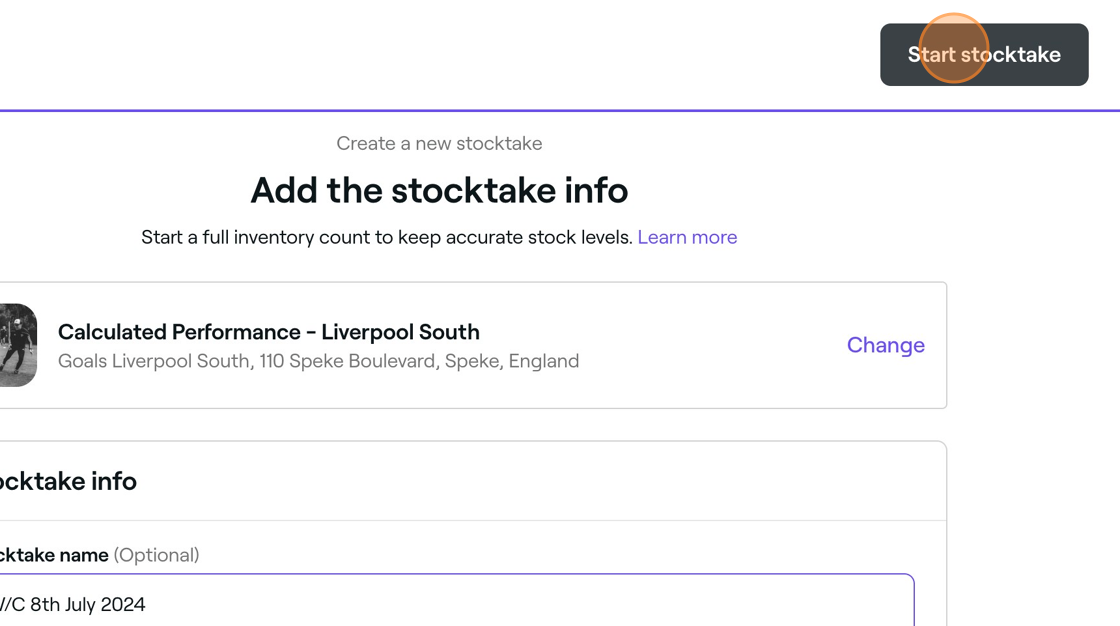Click the Create a new stocktake subtitle
Screen dimensions: 1120x626
[439, 144]
